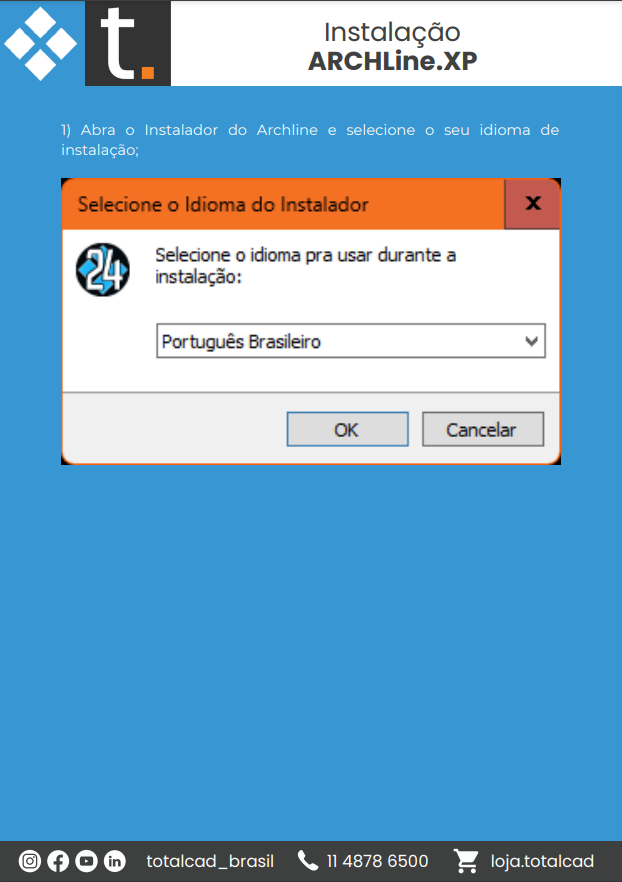The image size is (622, 882).
Task: Click the Cancelar button
Action: (x=483, y=429)
